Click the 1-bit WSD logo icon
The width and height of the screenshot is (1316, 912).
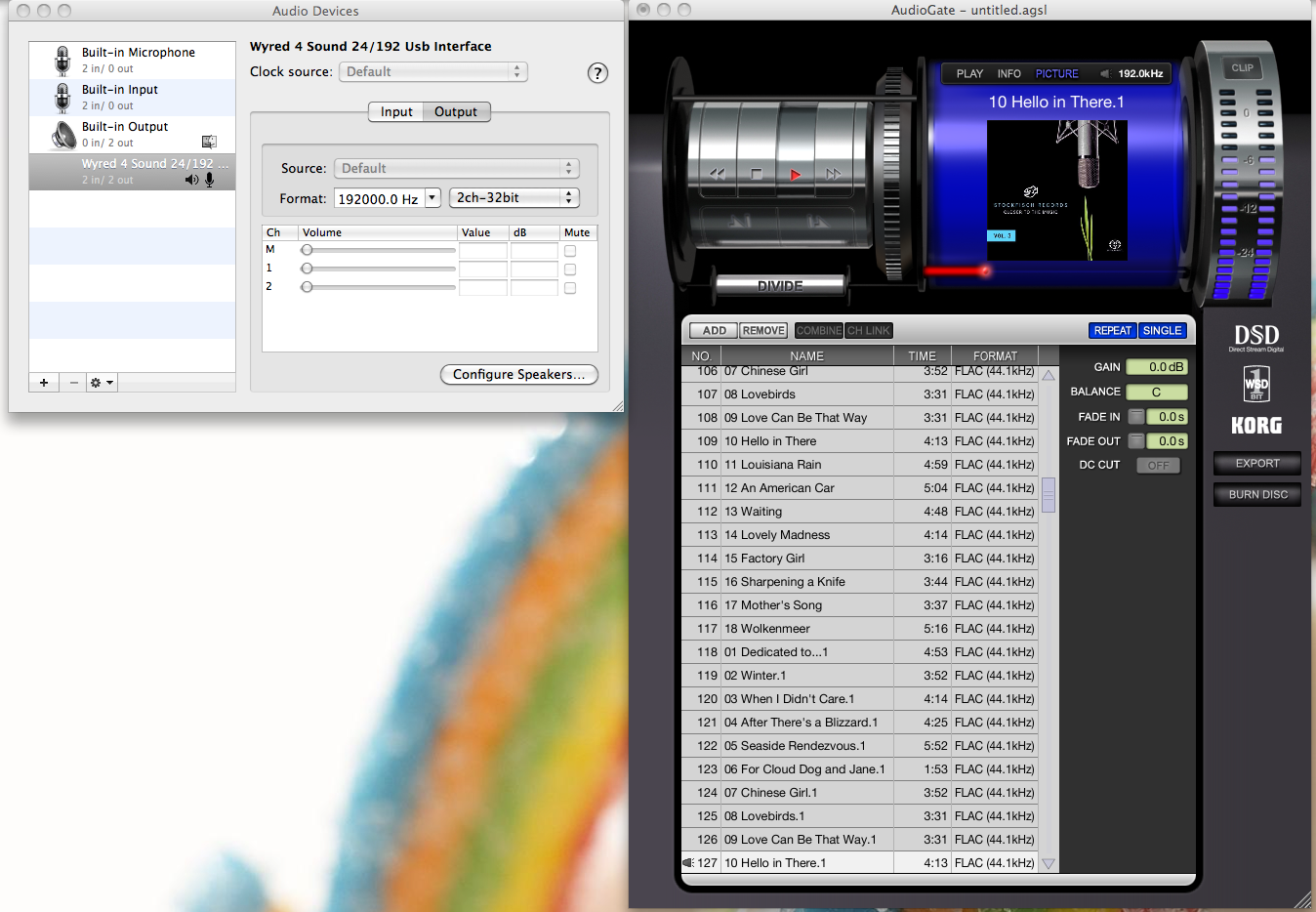click(x=1256, y=384)
